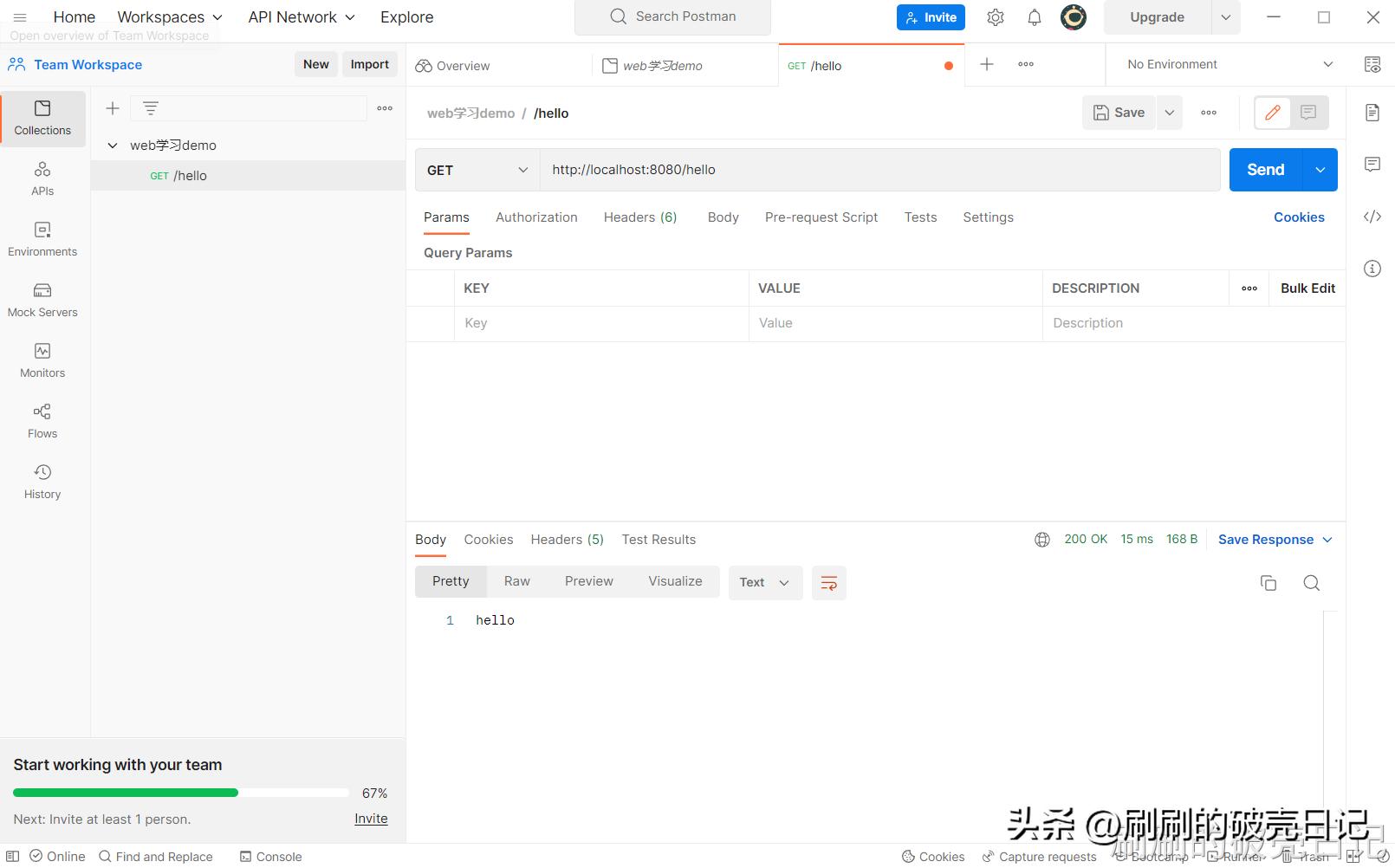This screenshot has height=868, width=1395.
Task: Toggle line wrapping in the response viewer
Action: (x=828, y=583)
